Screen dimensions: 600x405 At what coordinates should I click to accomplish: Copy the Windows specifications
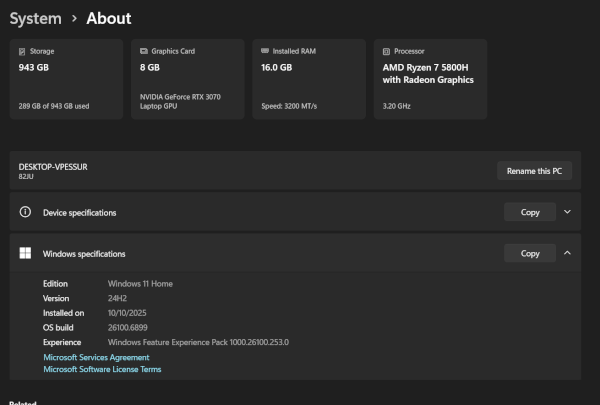(530, 254)
